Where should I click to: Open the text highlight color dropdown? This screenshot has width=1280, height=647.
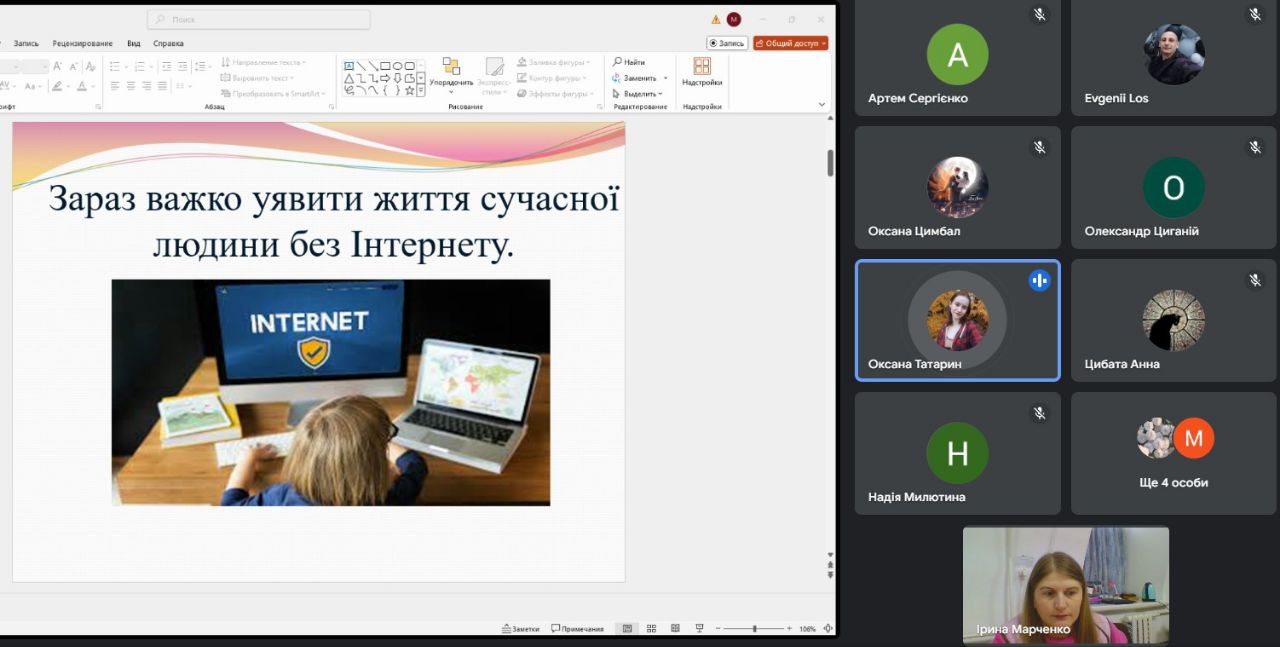click(x=67, y=86)
